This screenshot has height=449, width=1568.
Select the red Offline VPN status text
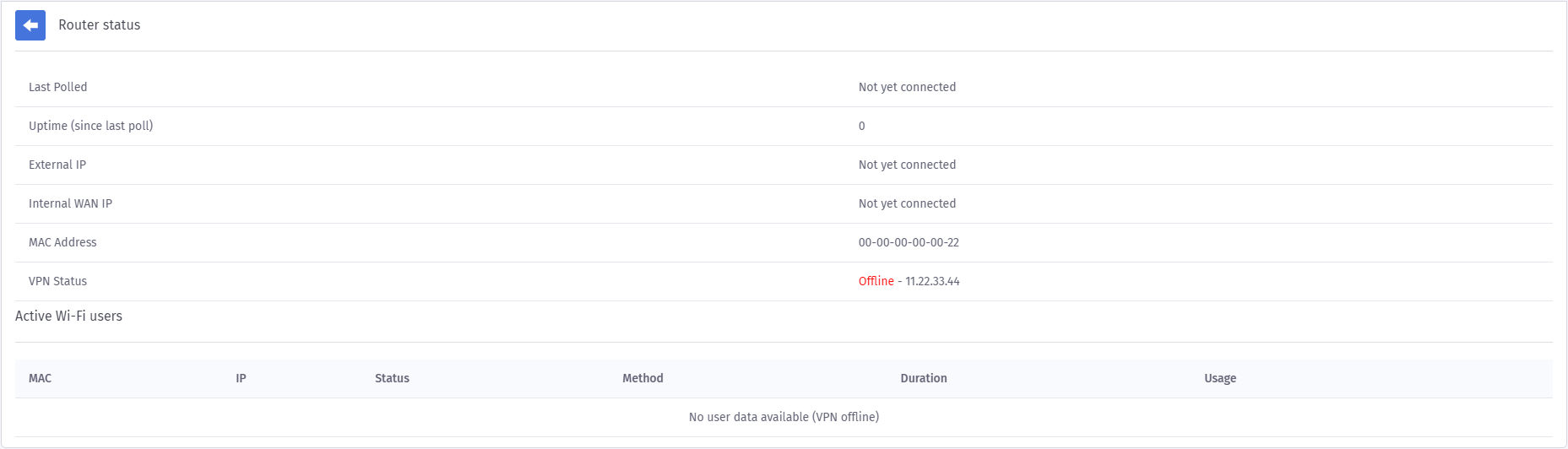pyautogui.click(x=876, y=281)
